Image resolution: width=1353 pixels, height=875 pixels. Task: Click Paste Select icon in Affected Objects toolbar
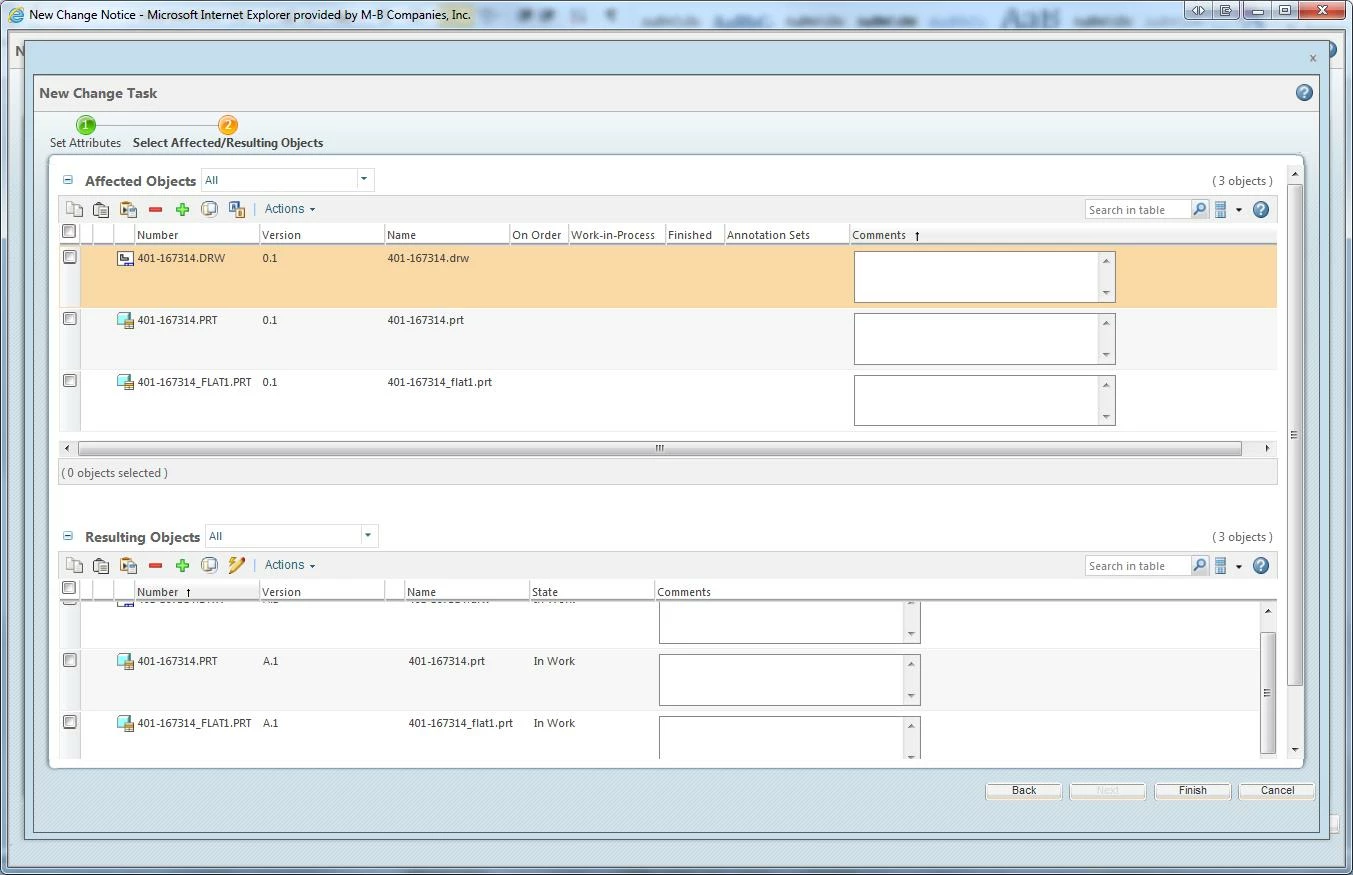coord(128,209)
